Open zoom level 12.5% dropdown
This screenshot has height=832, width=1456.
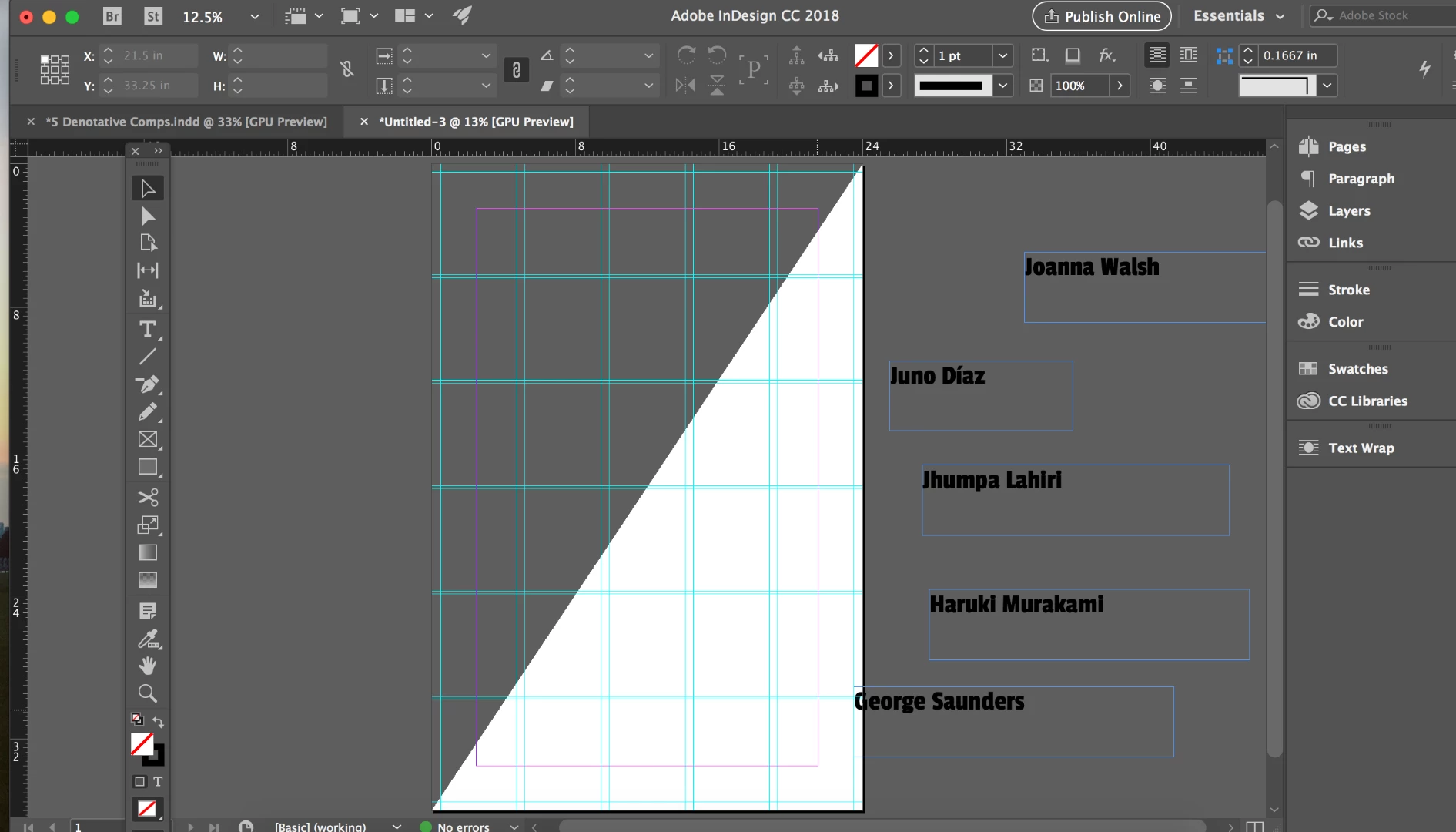pos(255,16)
